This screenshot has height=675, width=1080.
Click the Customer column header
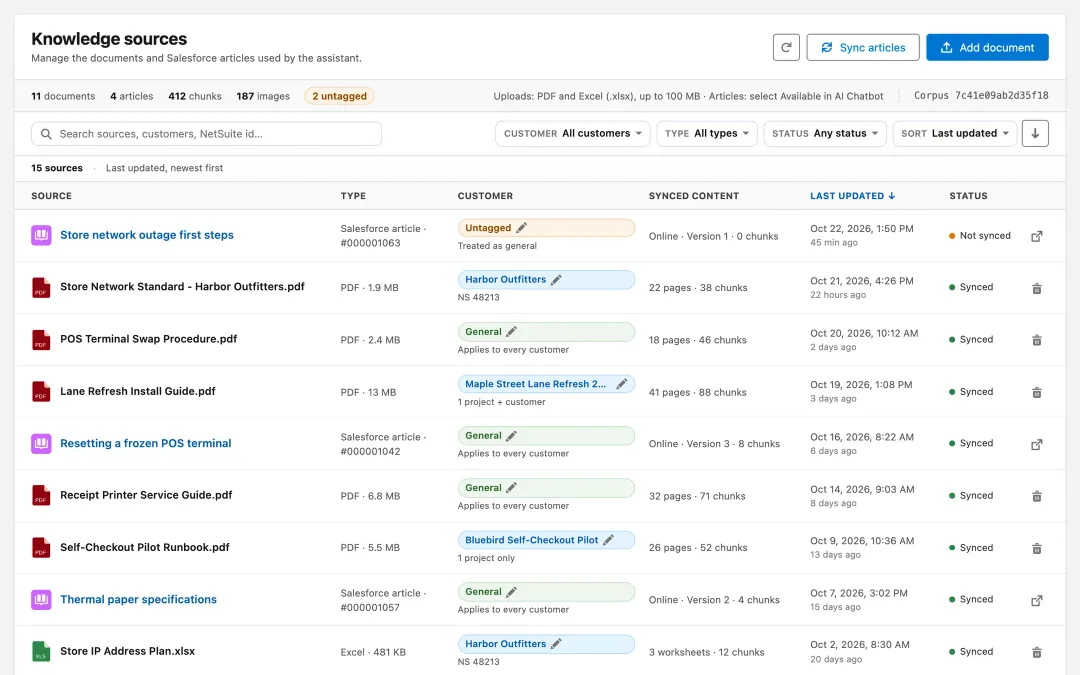pyautogui.click(x=485, y=196)
